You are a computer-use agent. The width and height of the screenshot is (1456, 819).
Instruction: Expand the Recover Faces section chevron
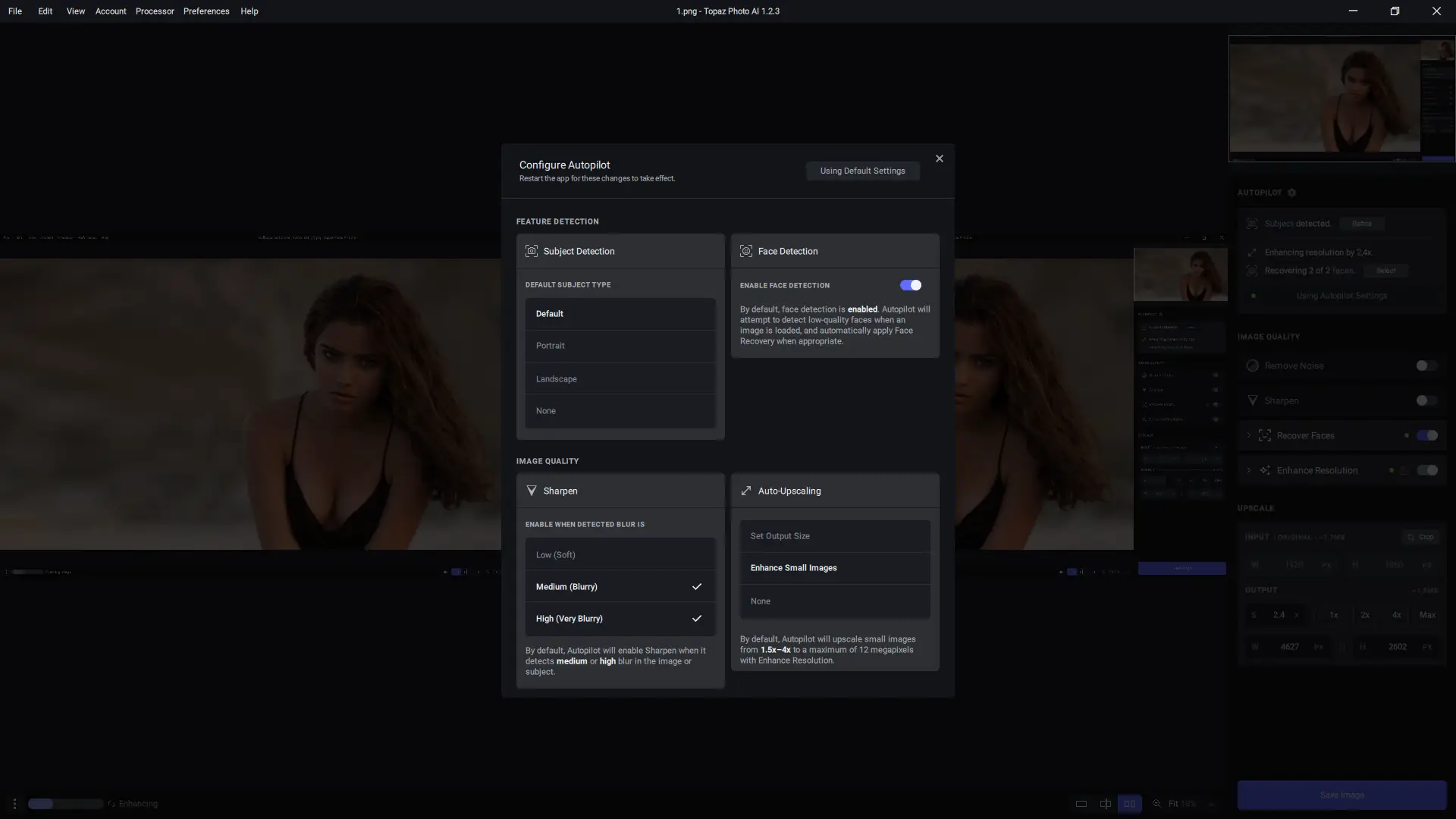click(1248, 435)
